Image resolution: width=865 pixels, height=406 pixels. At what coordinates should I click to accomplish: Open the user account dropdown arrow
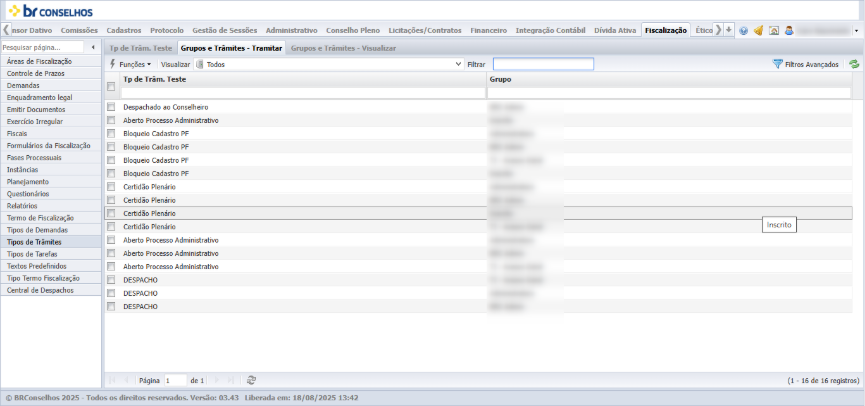pyautogui.click(x=856, y=31)
